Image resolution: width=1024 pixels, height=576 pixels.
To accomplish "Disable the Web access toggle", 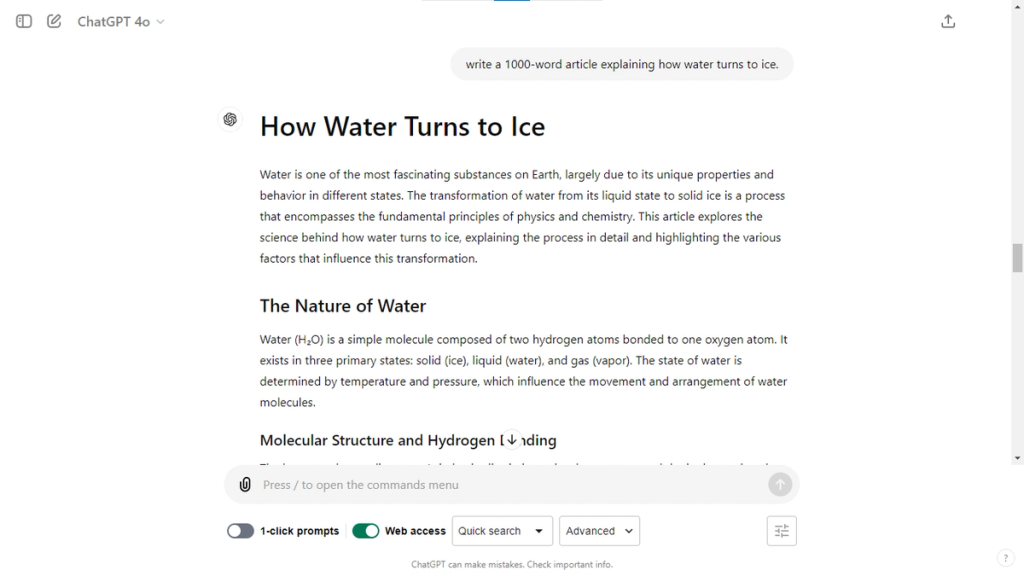I will click(366, 531).
